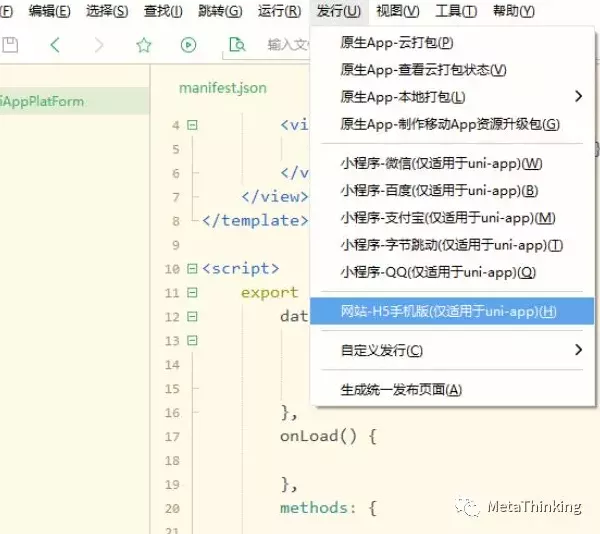Screen dimensions: 600x534
Task: Go back with the left arrow icon
Action: pos(55,45)
